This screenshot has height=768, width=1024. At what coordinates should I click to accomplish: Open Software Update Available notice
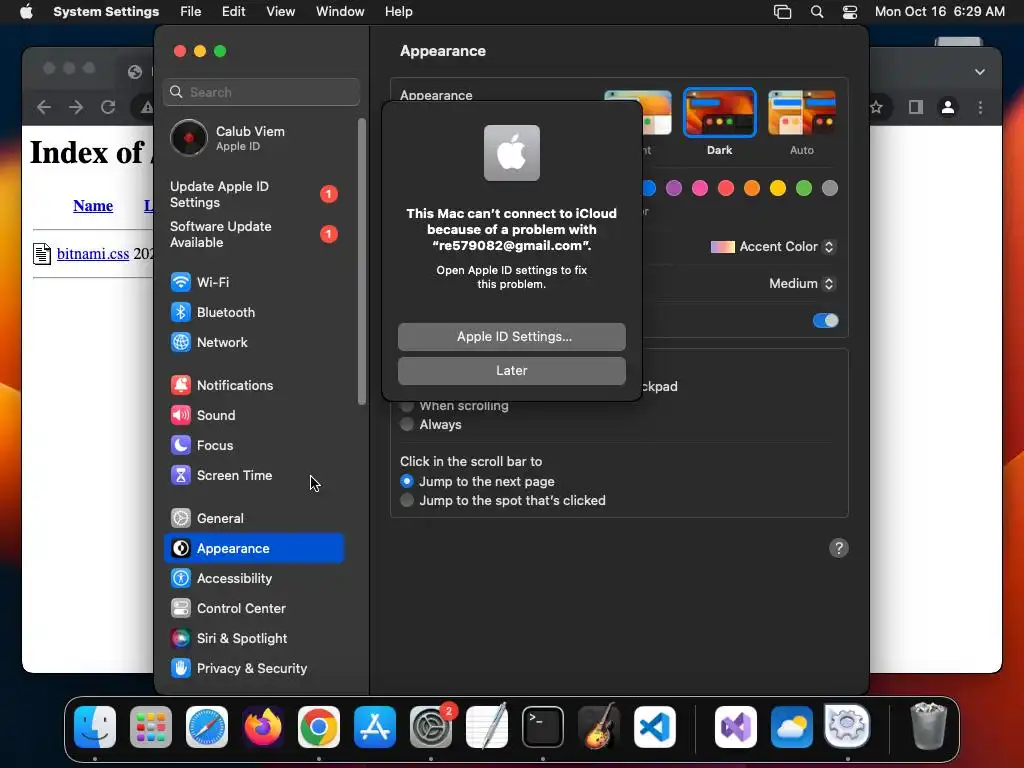pos(254,234)
